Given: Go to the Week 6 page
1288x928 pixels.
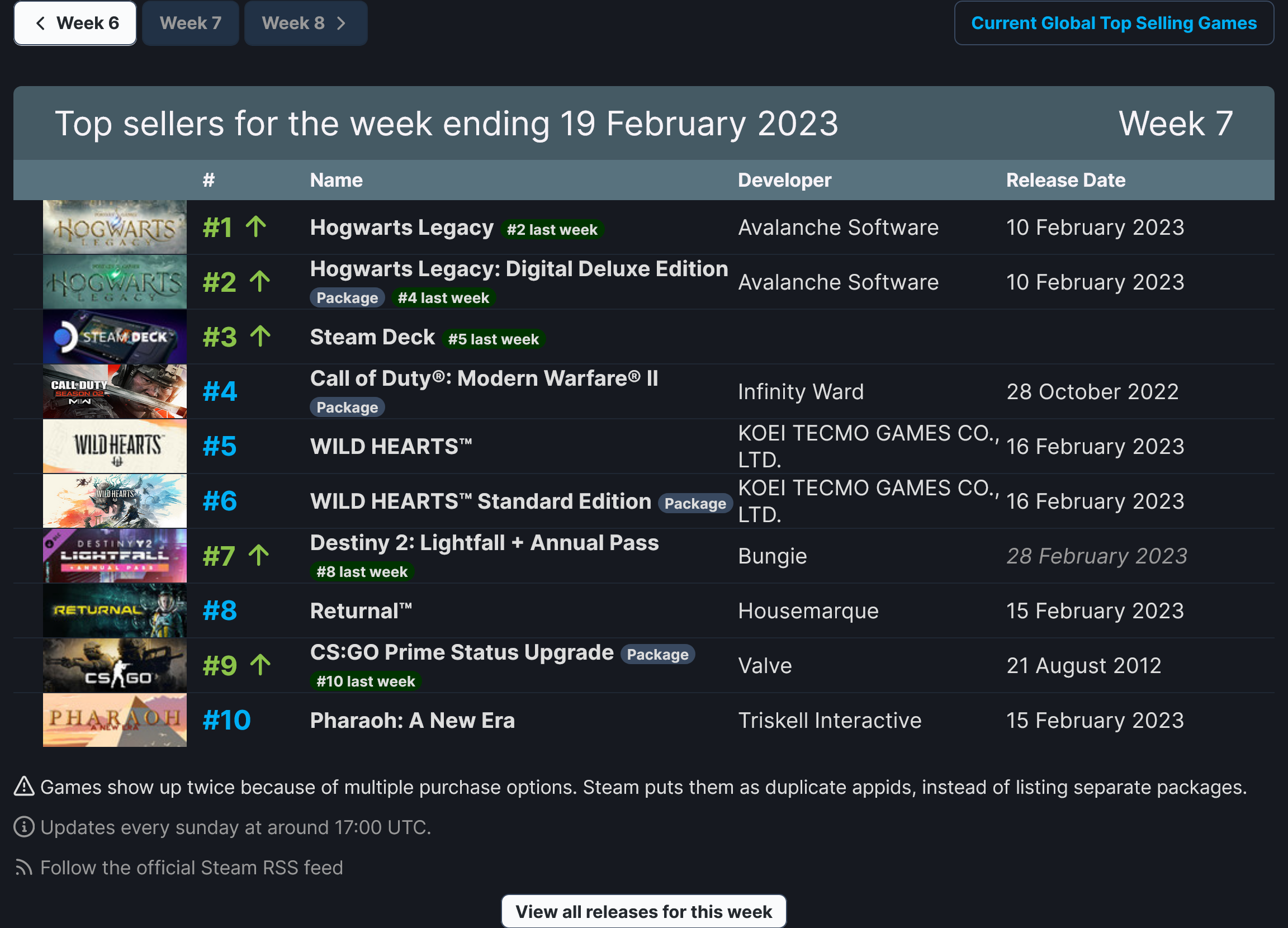Looking at the screenshot, I should click(75, 23).
